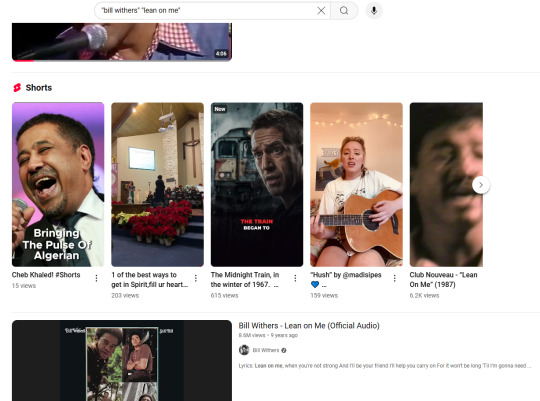Image resolution: width=540 pixels, height=401 pixels.
Task: Click the '6.2K views' text
Action: click(424, 296)
